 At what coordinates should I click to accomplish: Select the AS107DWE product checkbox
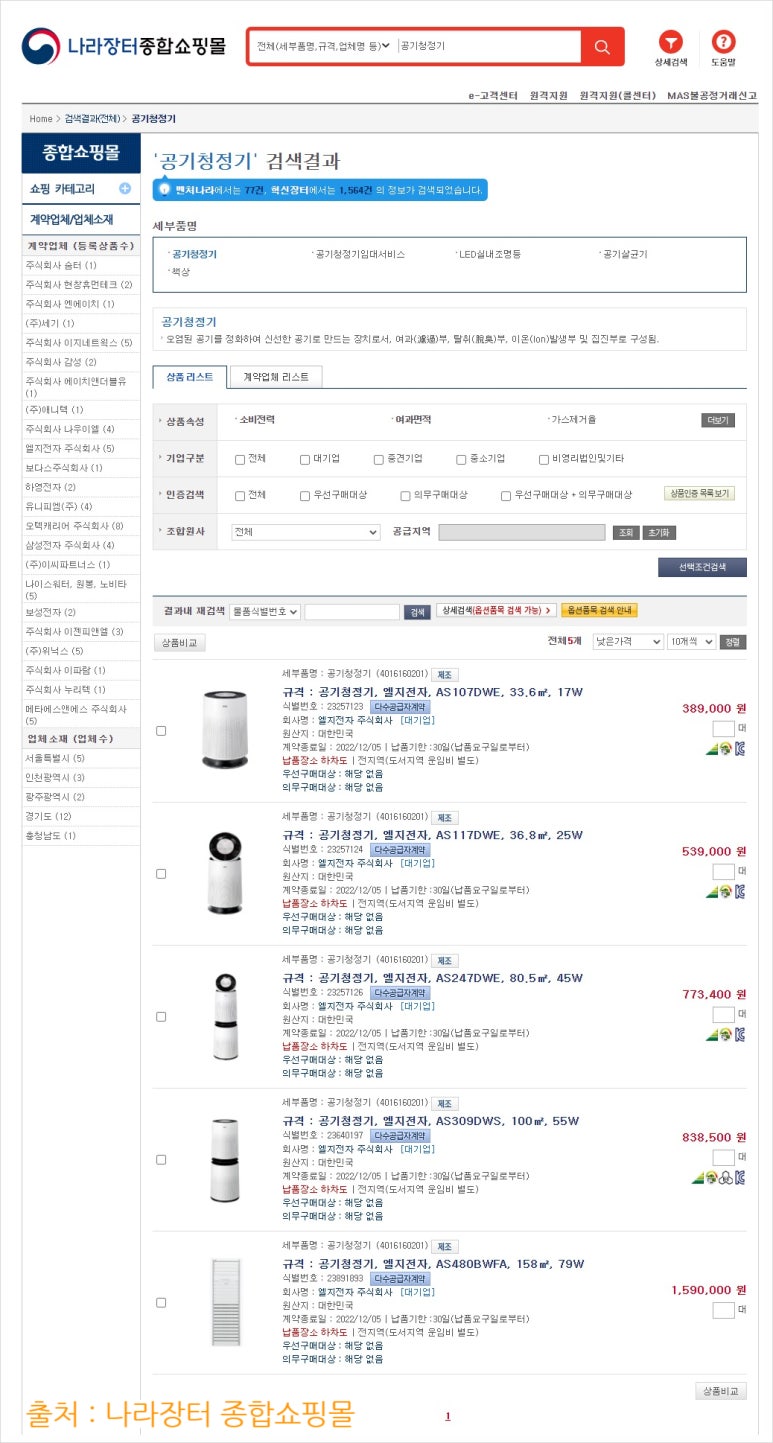click(x=162, y=731)
